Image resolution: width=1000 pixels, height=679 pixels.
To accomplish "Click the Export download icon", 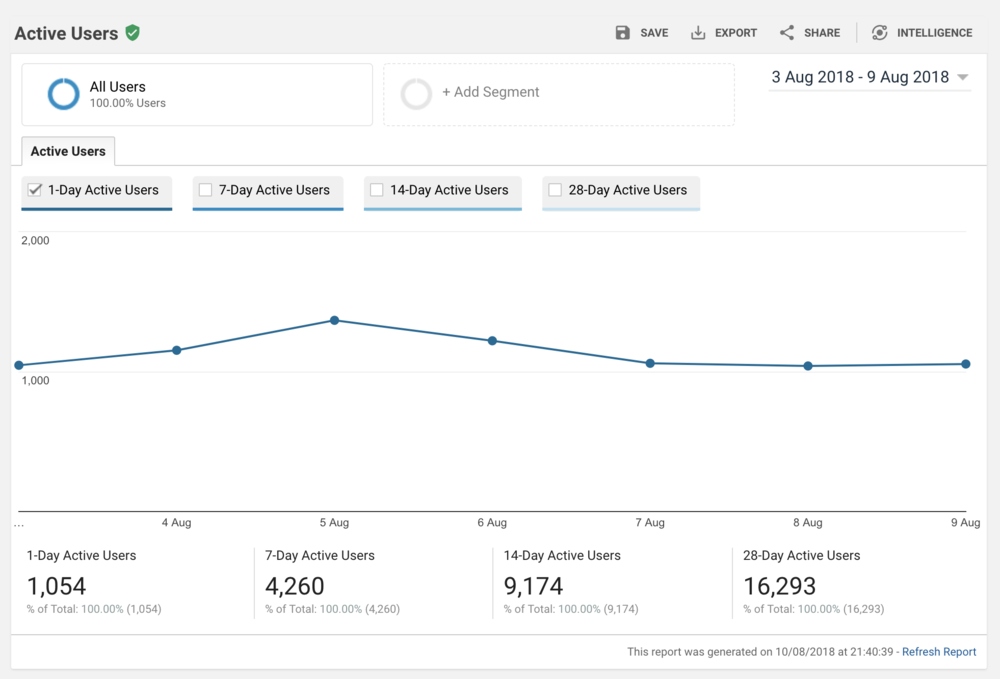I will 698,33.
